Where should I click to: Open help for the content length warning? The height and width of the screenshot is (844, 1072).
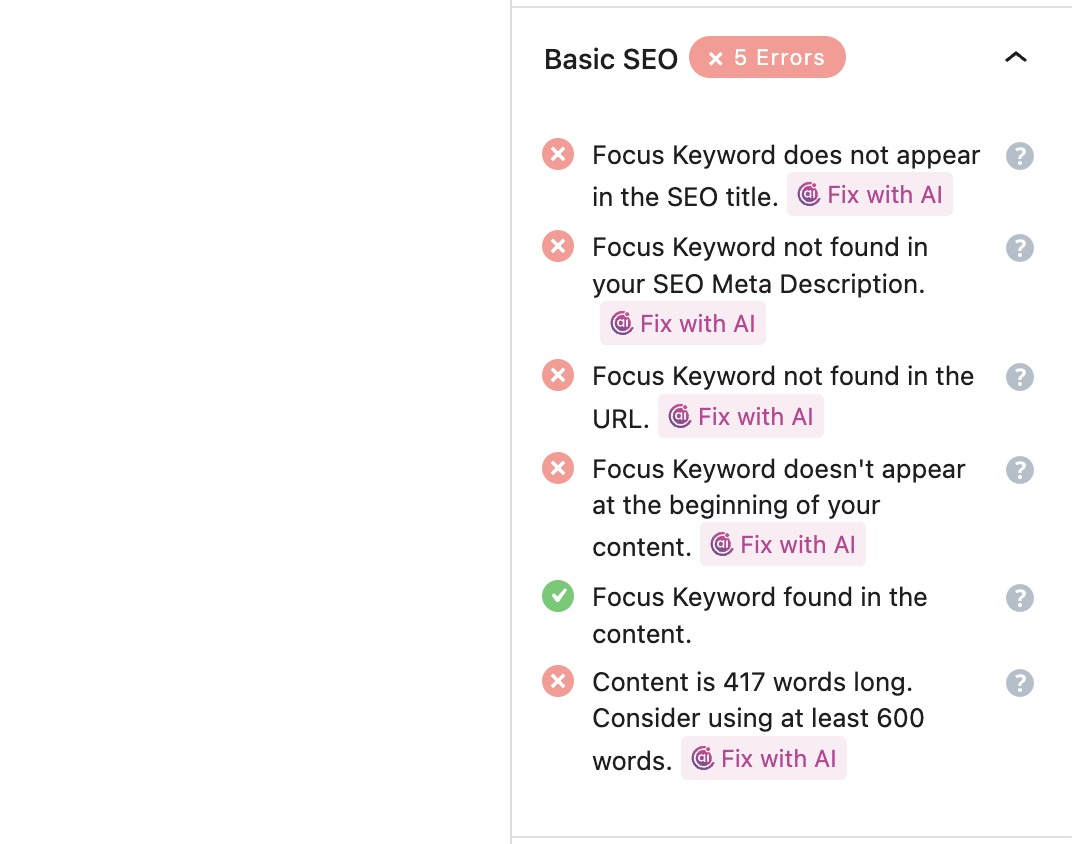[x=1019, y=683]
